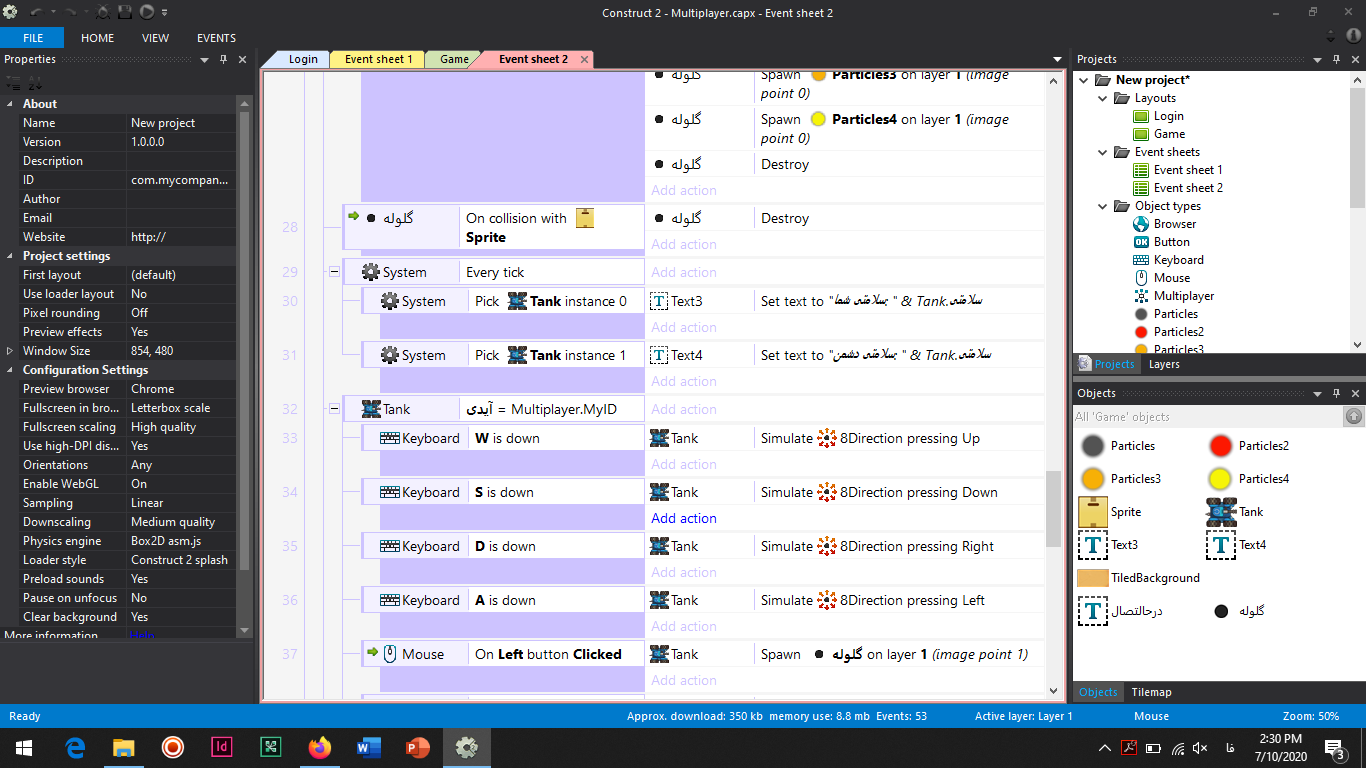The width and height of the screenshot is (1366, 768).
Task: Select Multiplayer object in Projects tree
Action: tap(1183, 296)
